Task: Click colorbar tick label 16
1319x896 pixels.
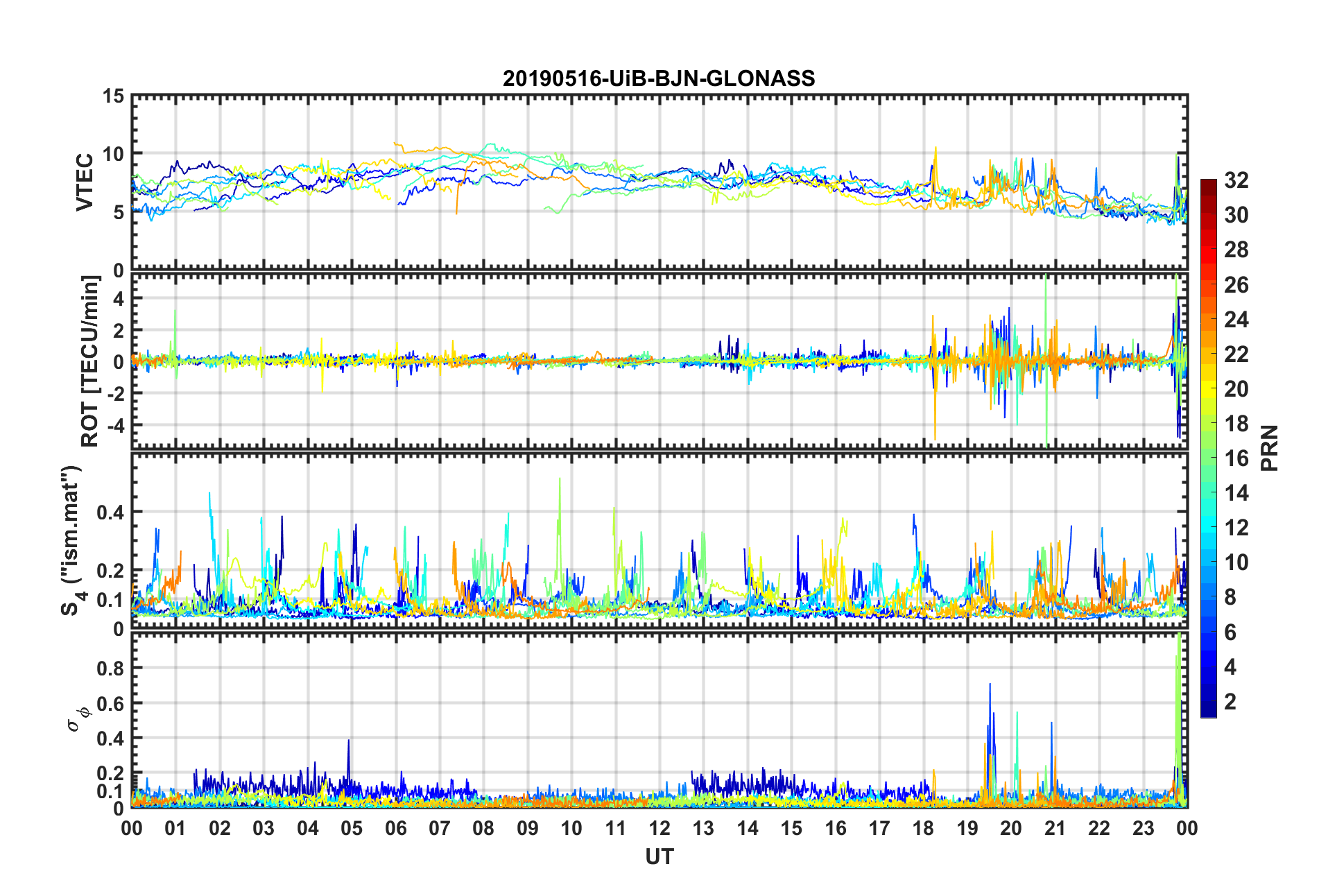Action: pyautogui.click(x=1236, y=458)
